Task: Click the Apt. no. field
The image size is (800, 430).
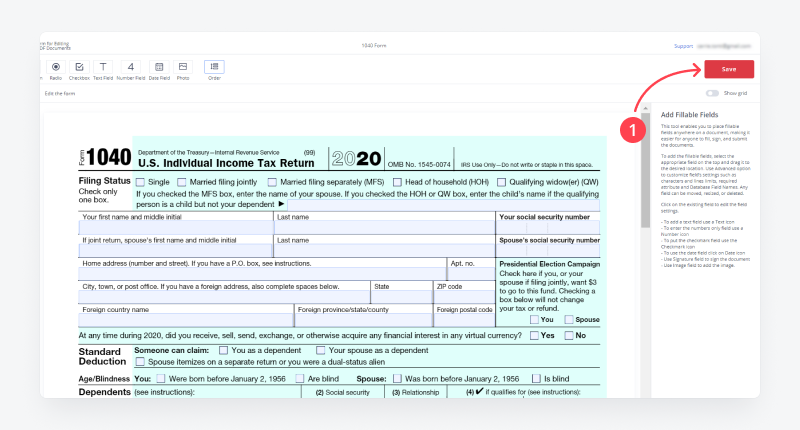Action: click(471, 274)
